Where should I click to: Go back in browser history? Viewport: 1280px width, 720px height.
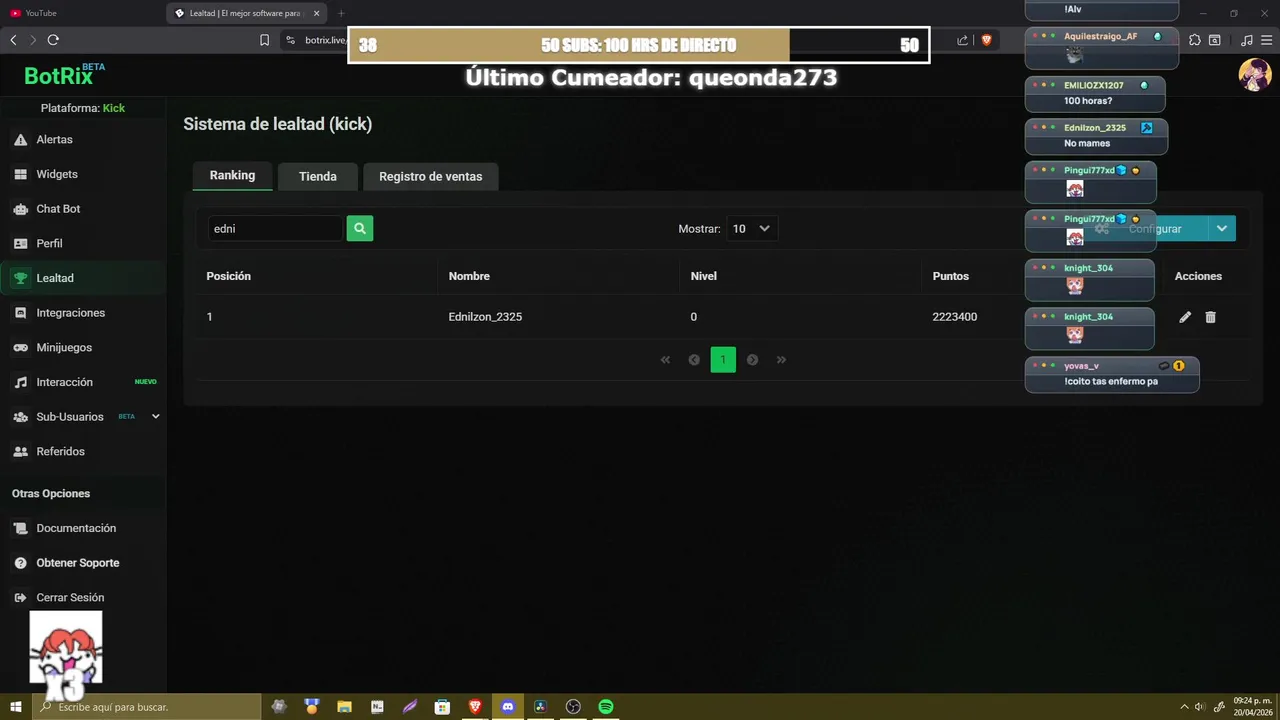[x=13, y=40]
